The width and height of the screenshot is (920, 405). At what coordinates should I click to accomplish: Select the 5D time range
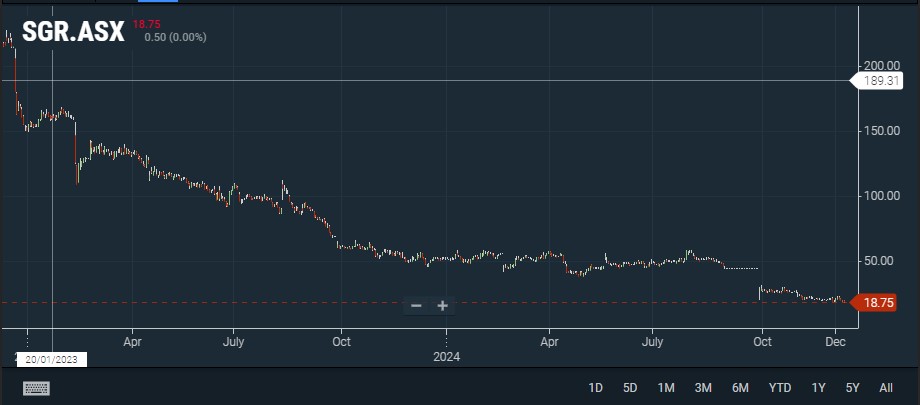pyautogui.click(x=630, y=388)
